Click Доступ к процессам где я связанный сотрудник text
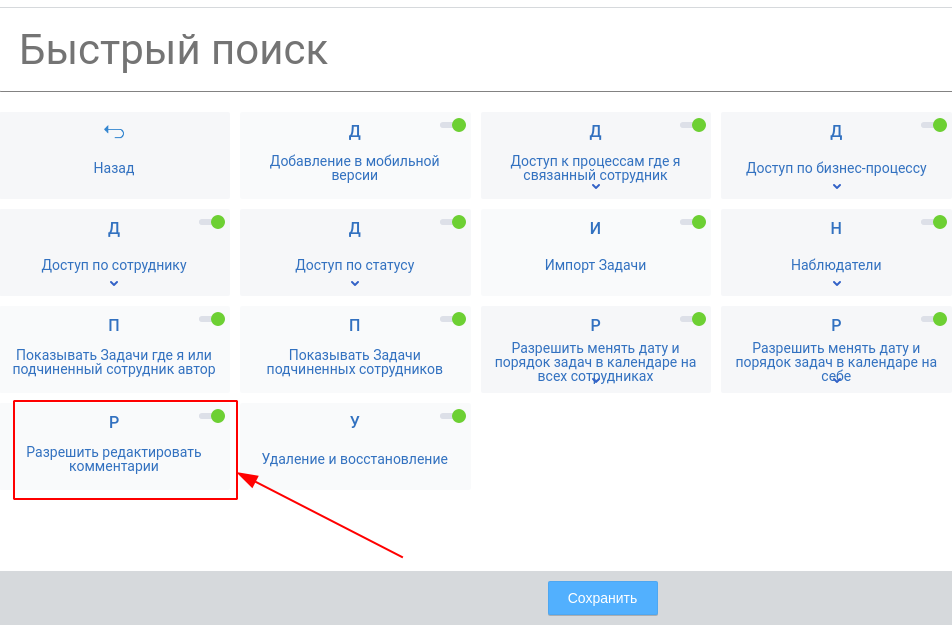The height and width of the screenshot is (625, 952). pos(596,168)
